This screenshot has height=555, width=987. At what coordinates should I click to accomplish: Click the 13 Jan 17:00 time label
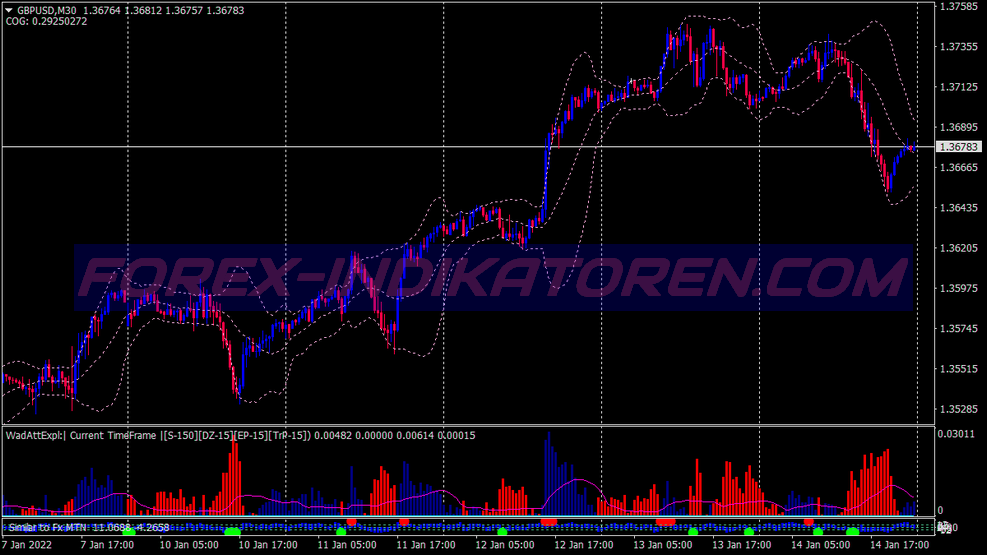point(742,545)
